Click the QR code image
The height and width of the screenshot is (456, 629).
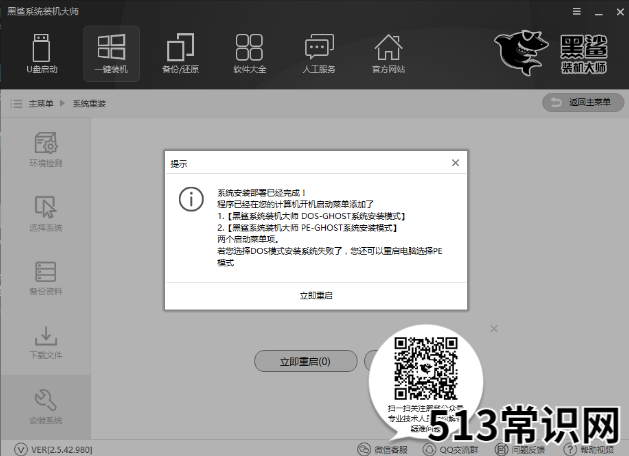[426, 368]
